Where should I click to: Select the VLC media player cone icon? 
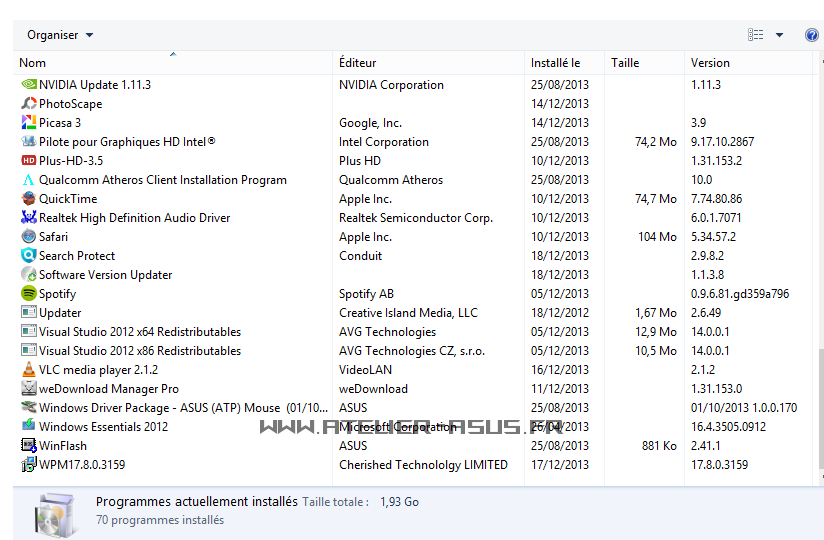(29, 370)
